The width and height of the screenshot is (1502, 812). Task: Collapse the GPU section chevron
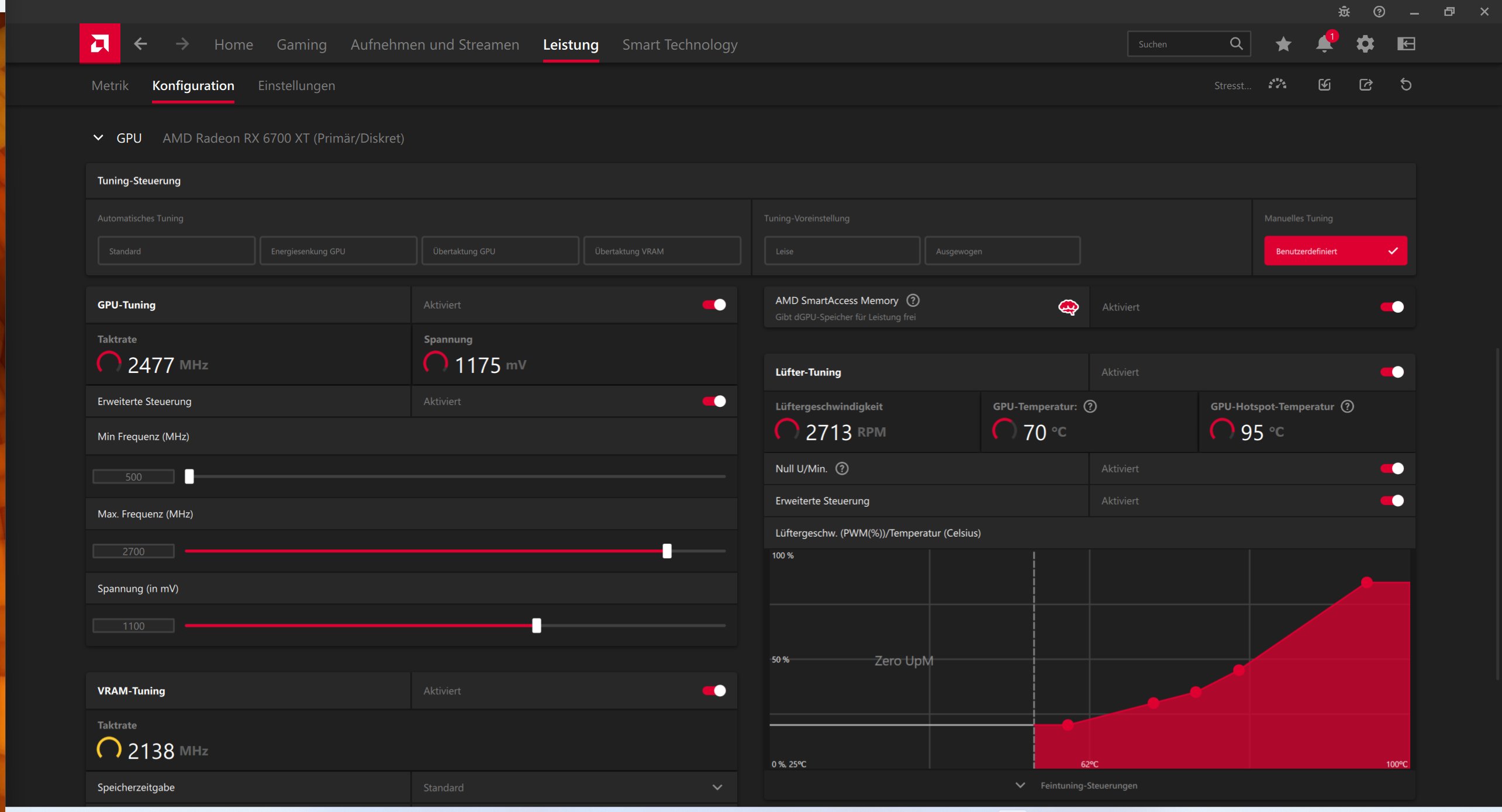pos(98,138)
